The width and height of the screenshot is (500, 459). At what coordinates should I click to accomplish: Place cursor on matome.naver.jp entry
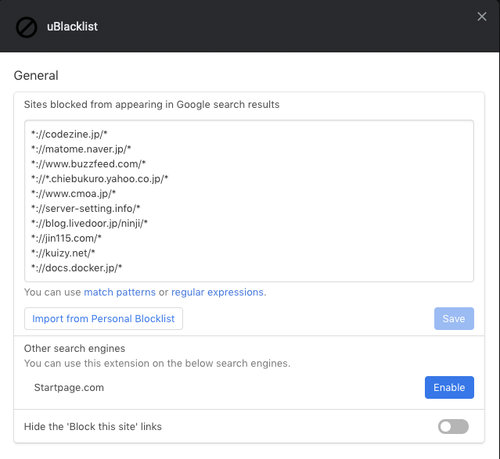click(81, 149)
